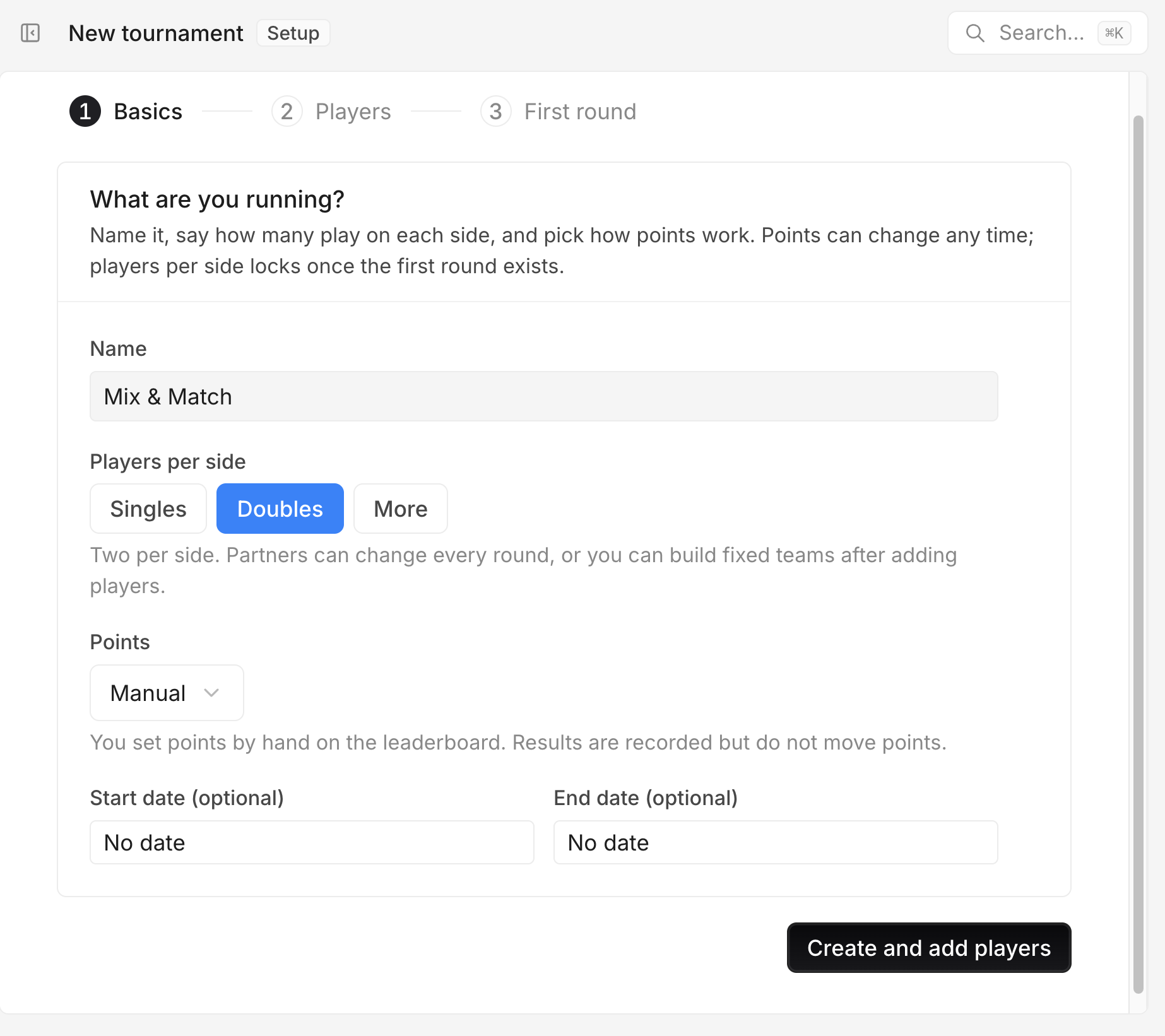1165x1036 pixels.
Task: Open the Start date picker field
Action: click(x=312, y=842)
